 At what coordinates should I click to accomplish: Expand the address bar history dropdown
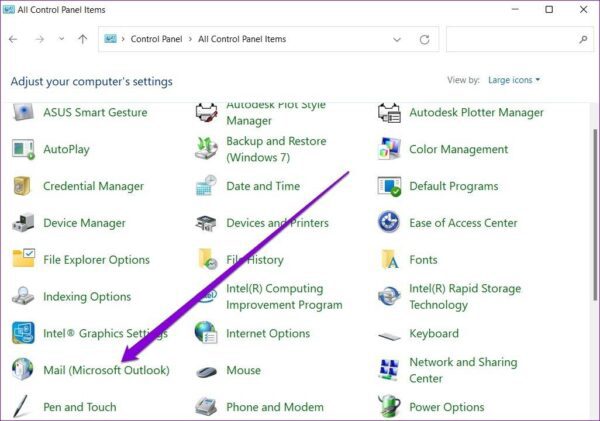pyautogui.click(x=397, y=39)
